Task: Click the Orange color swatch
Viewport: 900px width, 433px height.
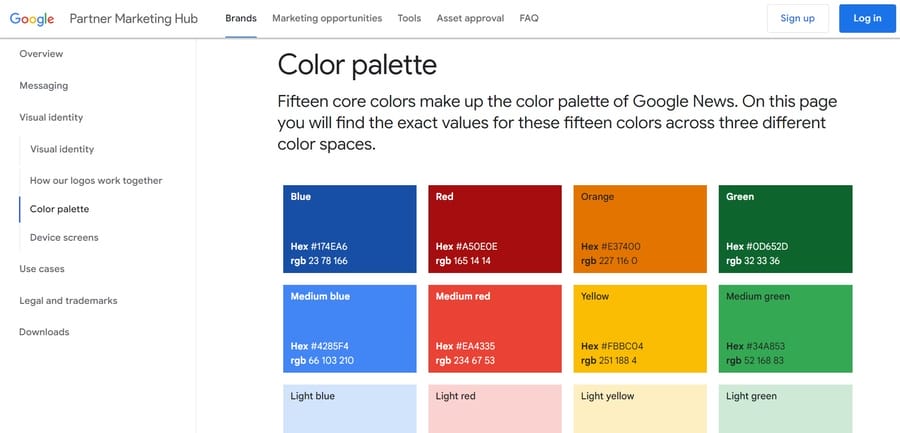Action: pos(640,229)
